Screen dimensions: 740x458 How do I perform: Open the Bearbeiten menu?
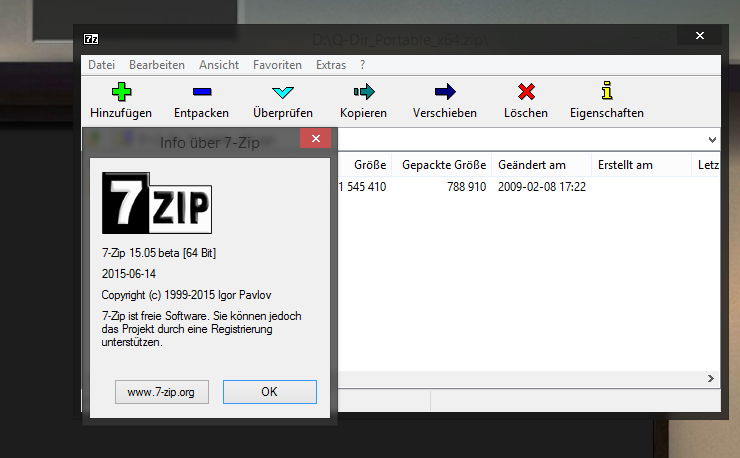coord(157,65)
